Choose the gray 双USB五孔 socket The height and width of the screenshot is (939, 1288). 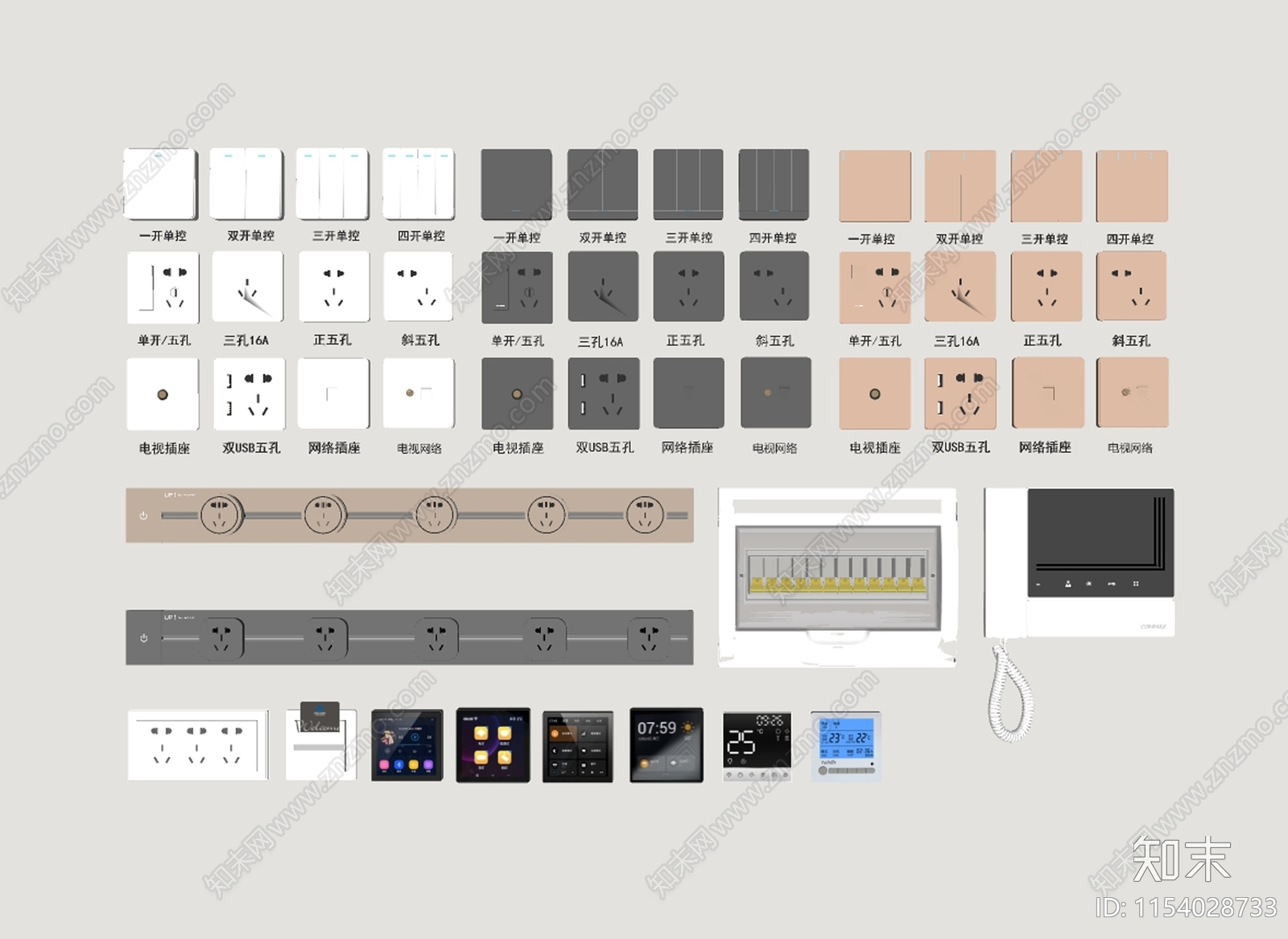click(x=604, y=394)
